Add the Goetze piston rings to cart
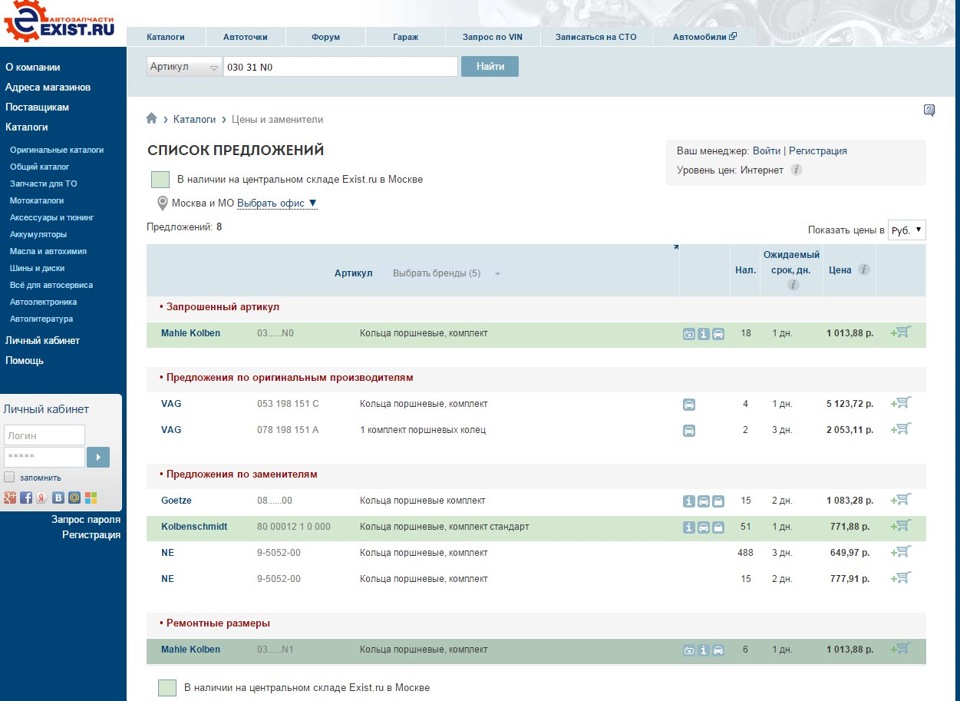960x701 pixels. pos(901,500)
